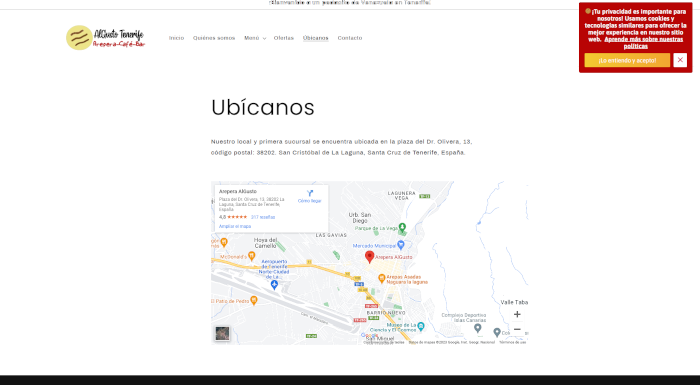
Task: Open the 217 reseñas link
Action: 263,217
